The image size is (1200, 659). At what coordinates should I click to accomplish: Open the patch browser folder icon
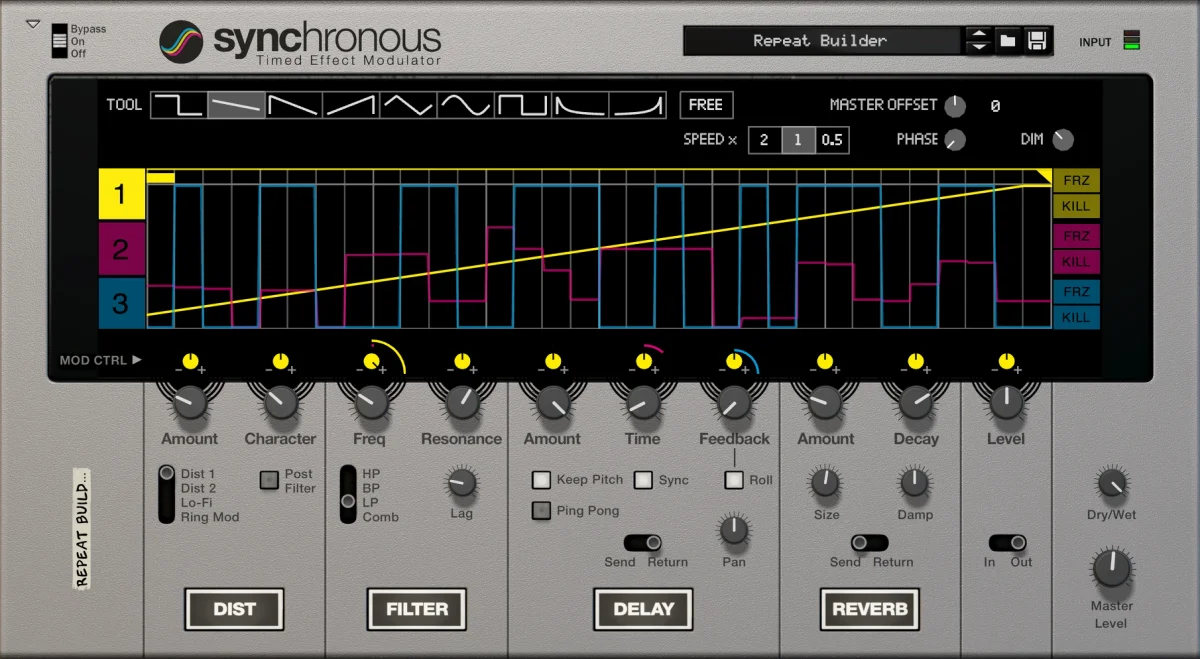point(1008,41)
